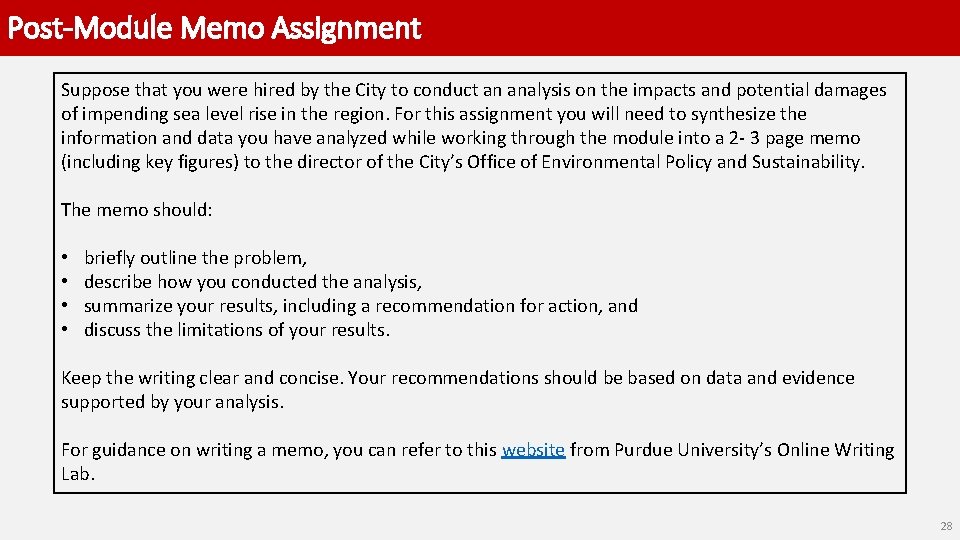Click the "The memo should:" line
This screenshot has height=540, width=960.
[x=137, y=210]
